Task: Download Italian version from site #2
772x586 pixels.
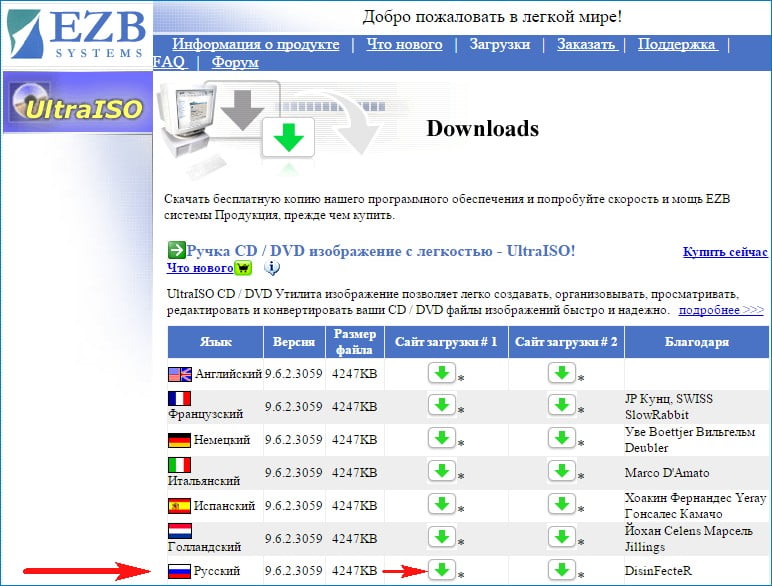Action: pyautogui.click(x=561, y=471)
